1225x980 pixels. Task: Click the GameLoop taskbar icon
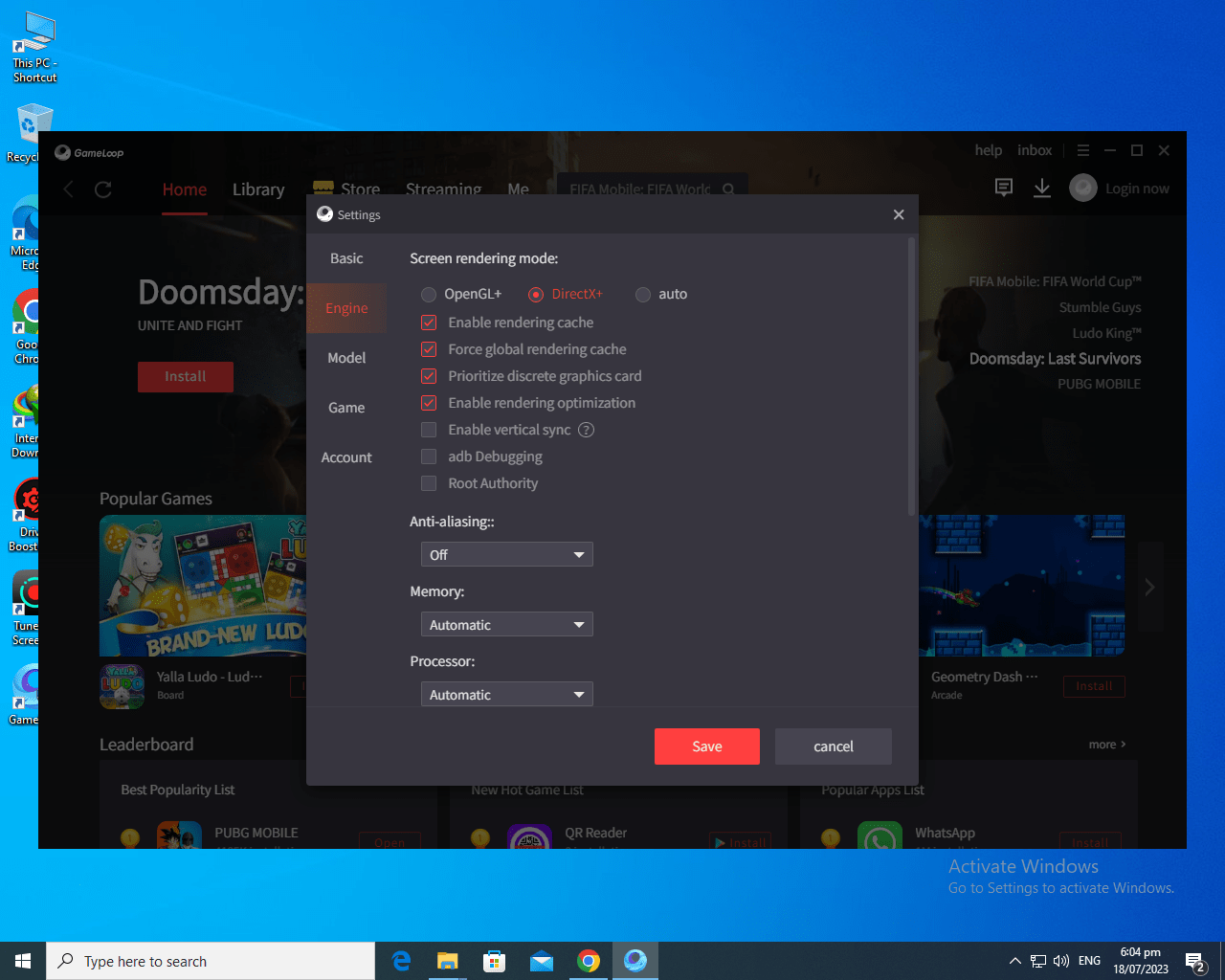pos(635,961)
